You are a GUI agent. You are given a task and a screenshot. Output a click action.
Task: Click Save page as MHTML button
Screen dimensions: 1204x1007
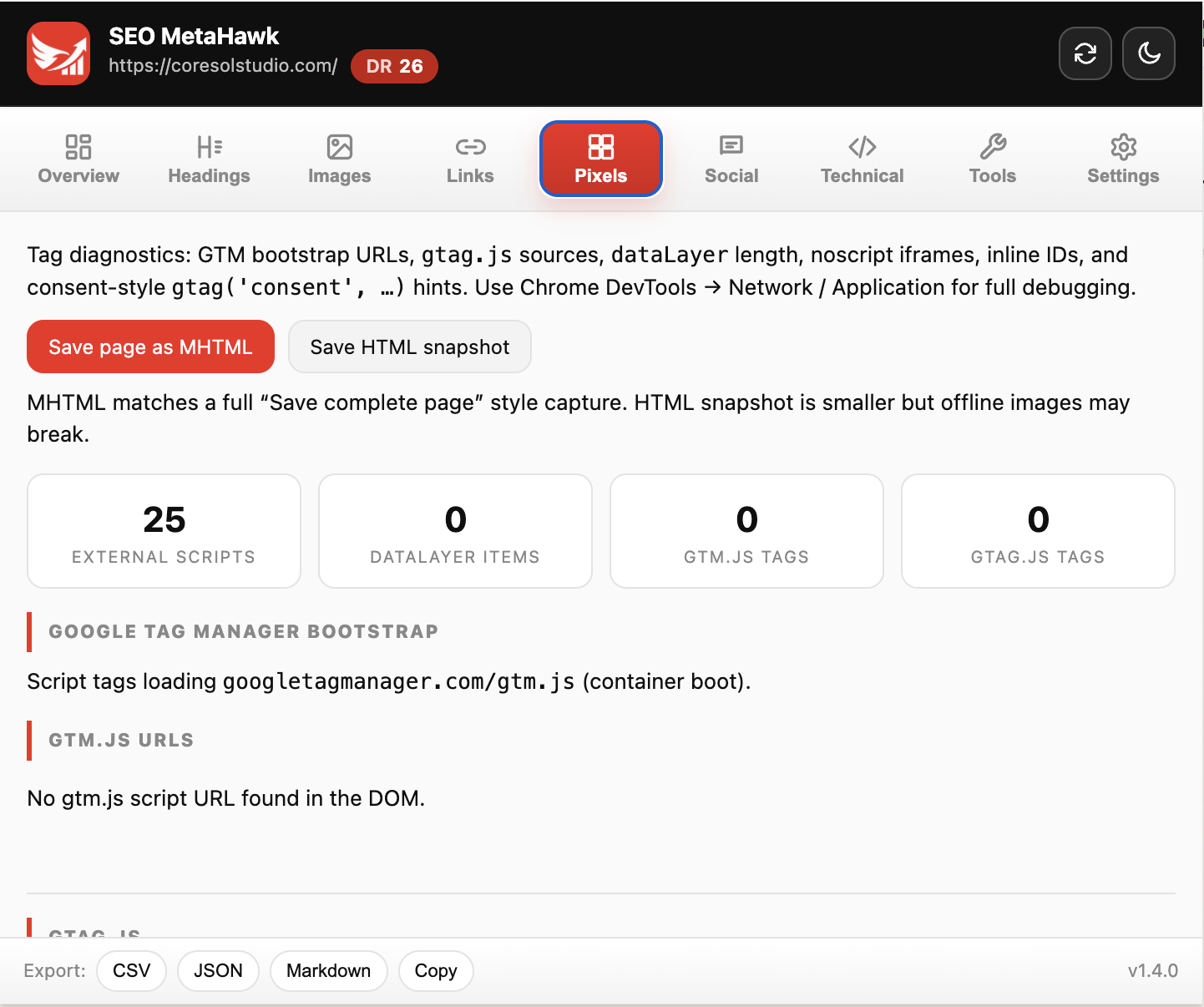(x=150, y=347)
